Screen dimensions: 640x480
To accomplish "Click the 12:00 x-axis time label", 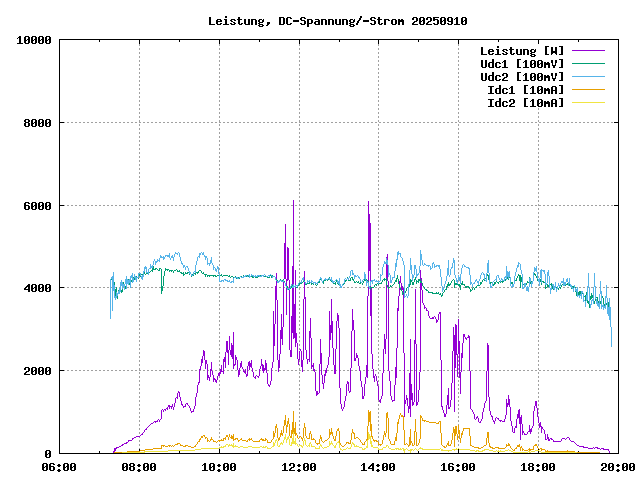I will 299,467.
